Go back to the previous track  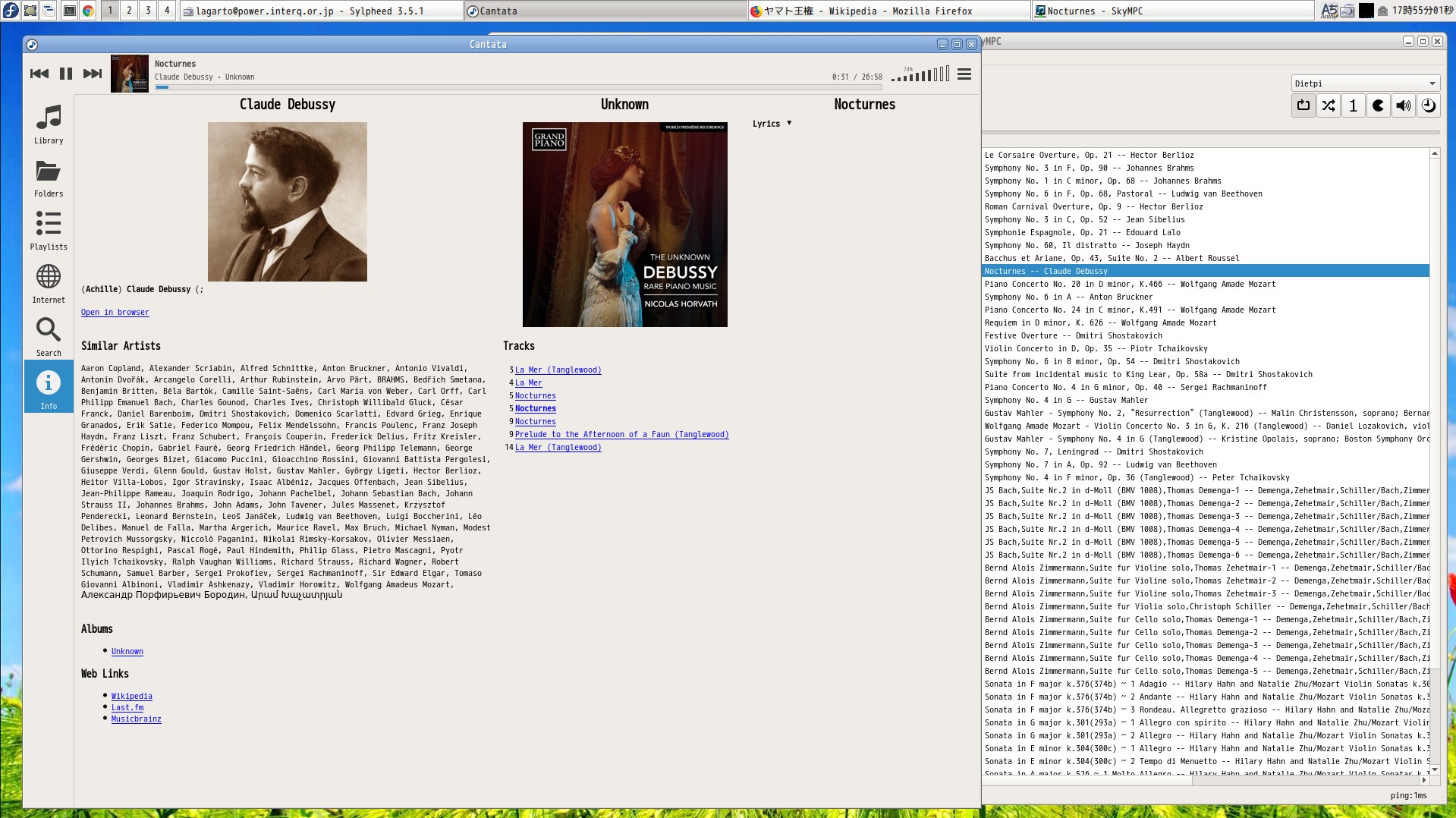point(39,74)
